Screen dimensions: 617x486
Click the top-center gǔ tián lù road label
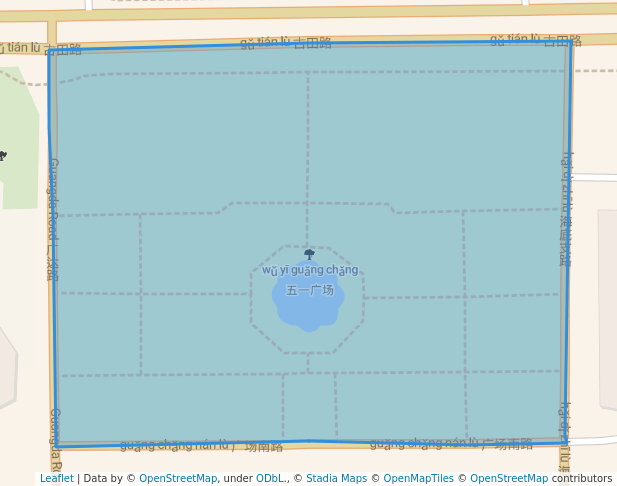coord(286,43)
